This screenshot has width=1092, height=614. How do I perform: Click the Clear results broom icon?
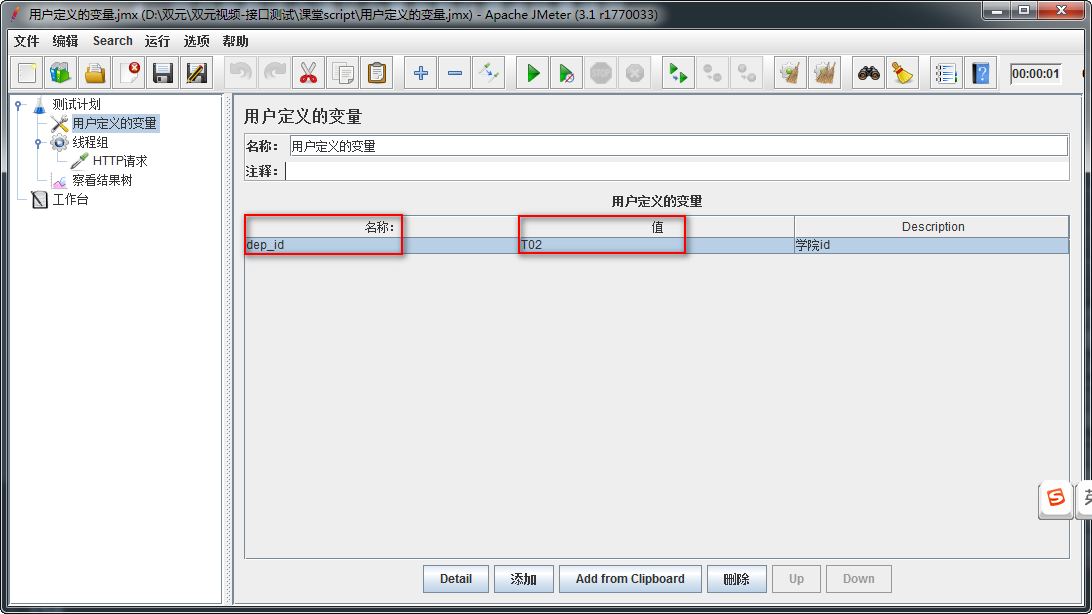790,73
